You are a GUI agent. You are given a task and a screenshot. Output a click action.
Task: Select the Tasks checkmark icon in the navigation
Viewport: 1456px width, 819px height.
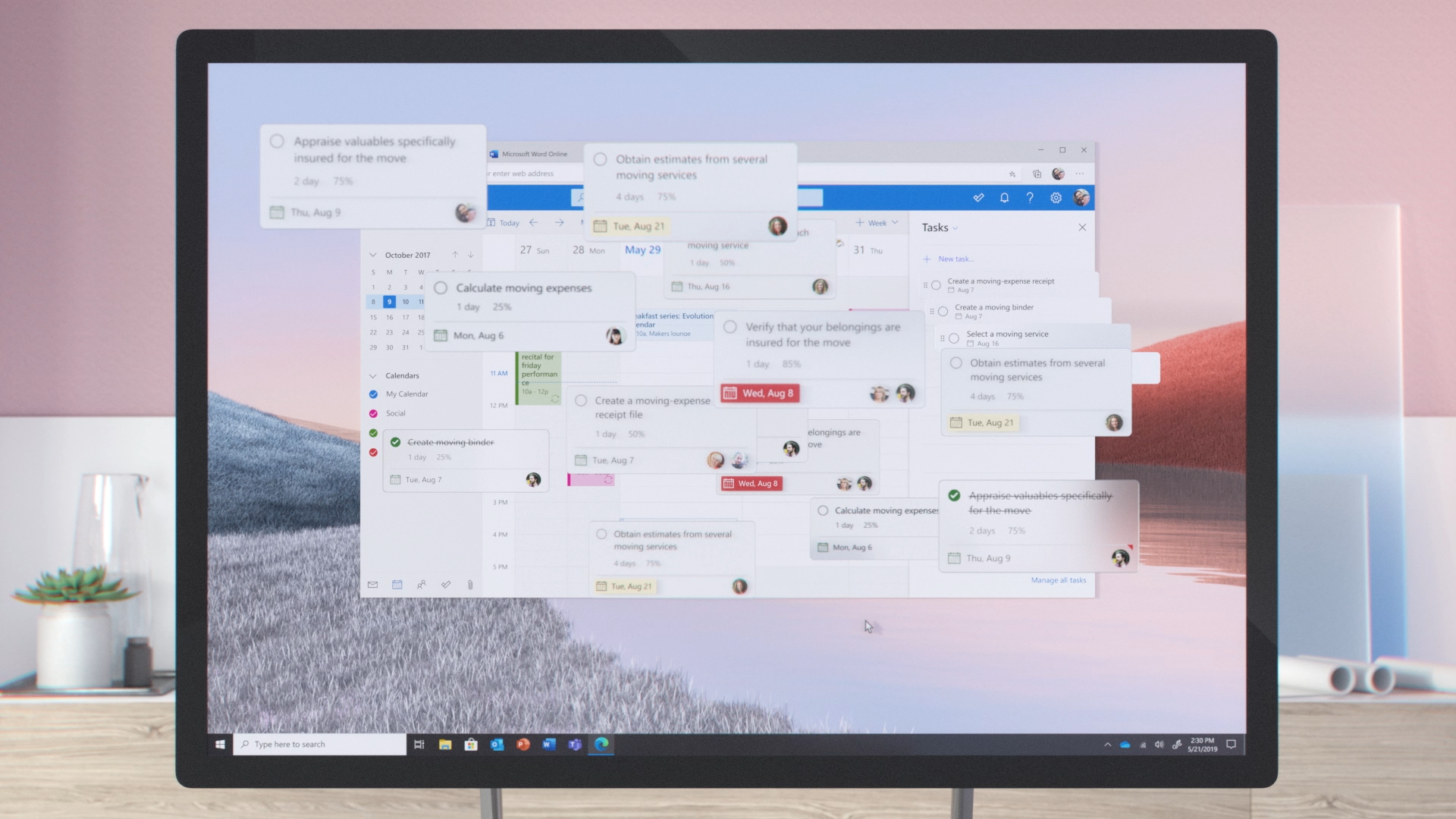pyautogui.click(x=446, y=585)
